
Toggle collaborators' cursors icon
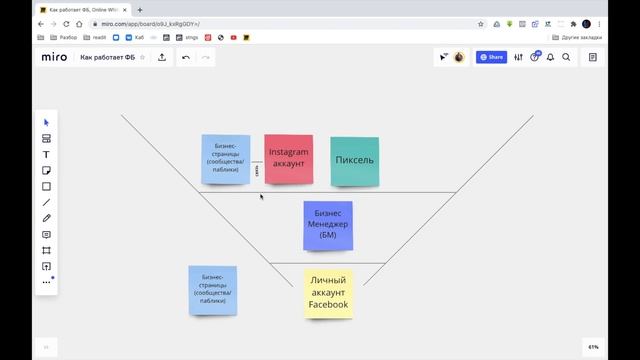pyautogui.click(x=444, y=57)
